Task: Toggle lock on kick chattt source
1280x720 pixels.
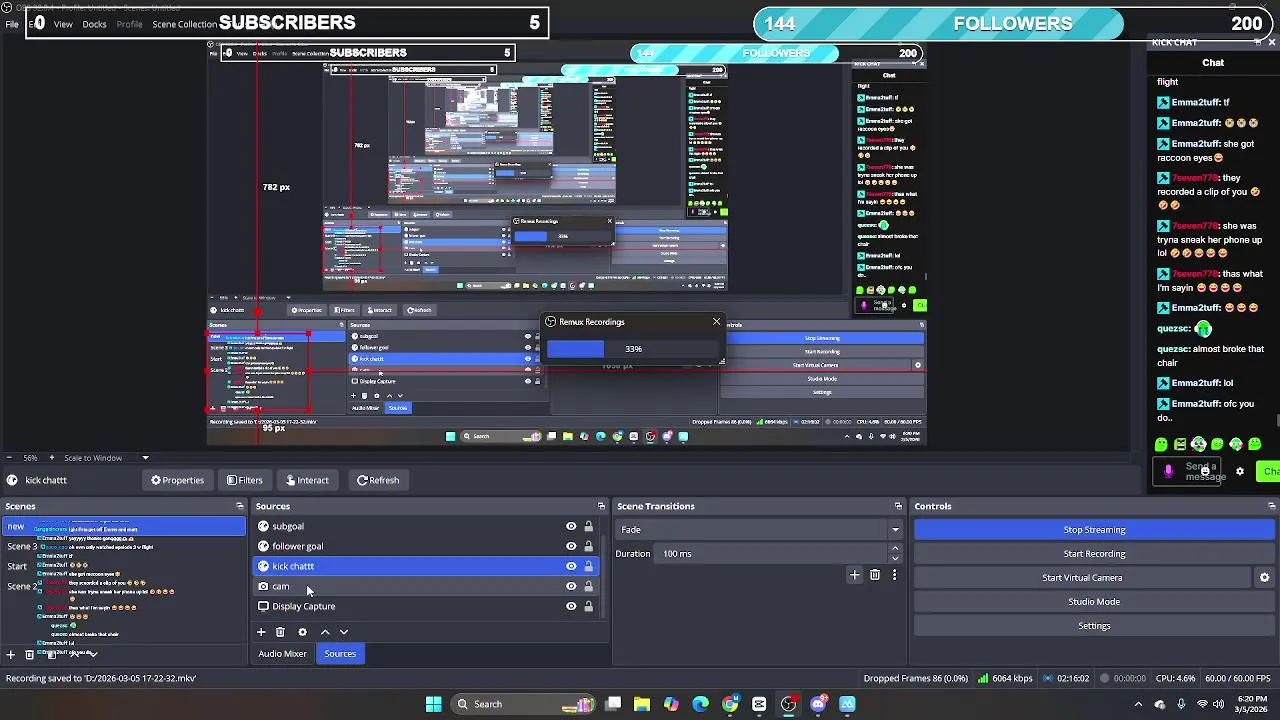Action: point(588,566)
